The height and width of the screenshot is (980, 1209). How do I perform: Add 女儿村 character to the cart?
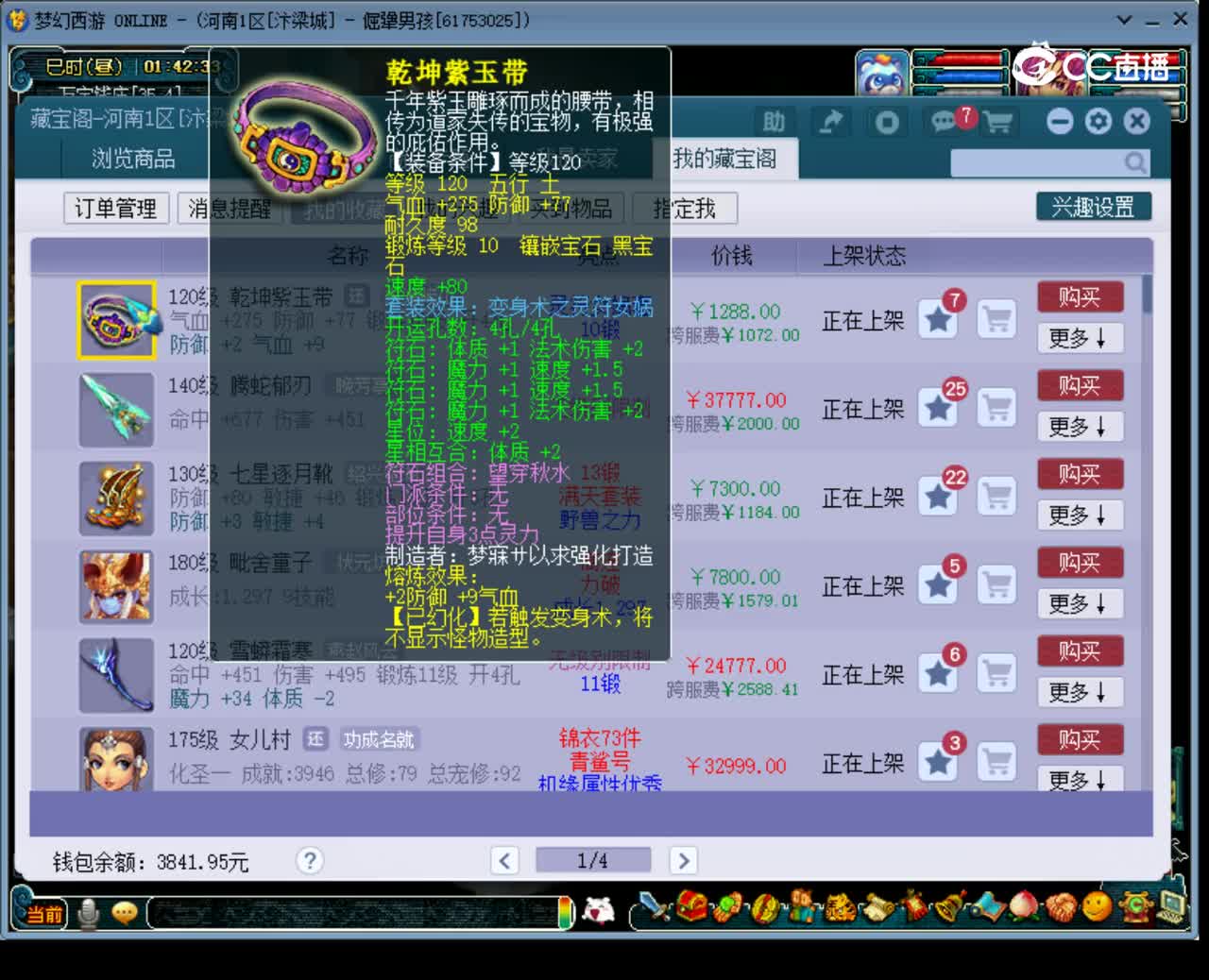(996, 763)
